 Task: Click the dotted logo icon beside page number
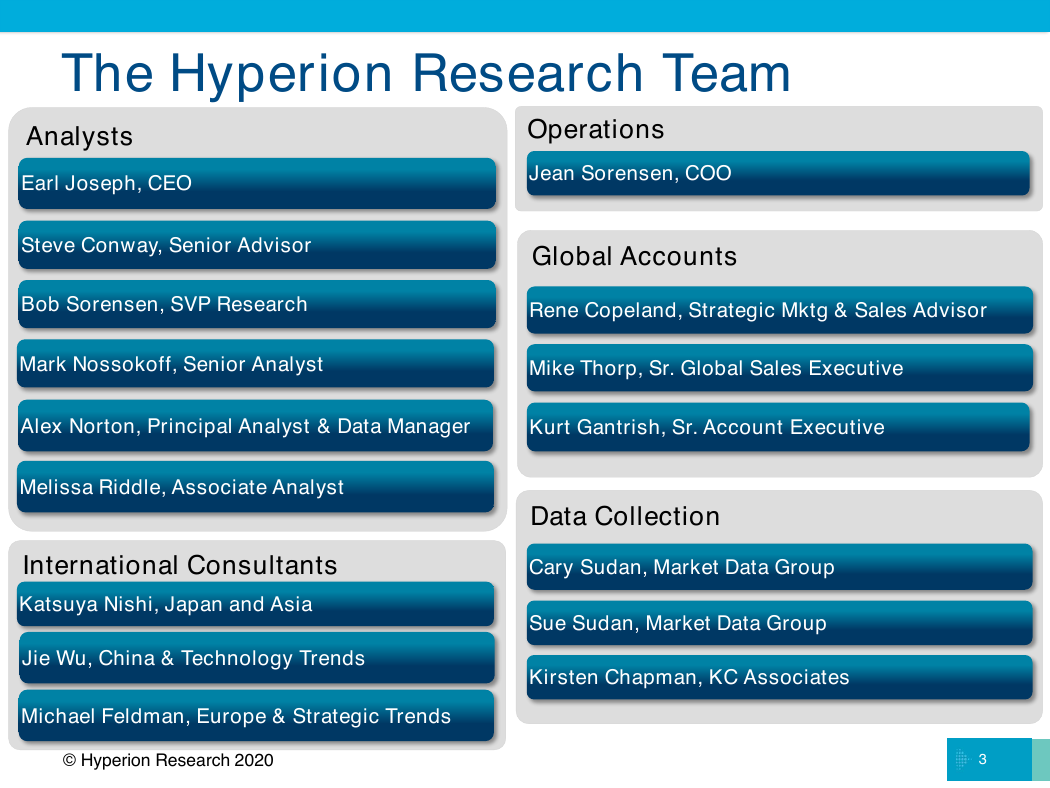(962, 759)
